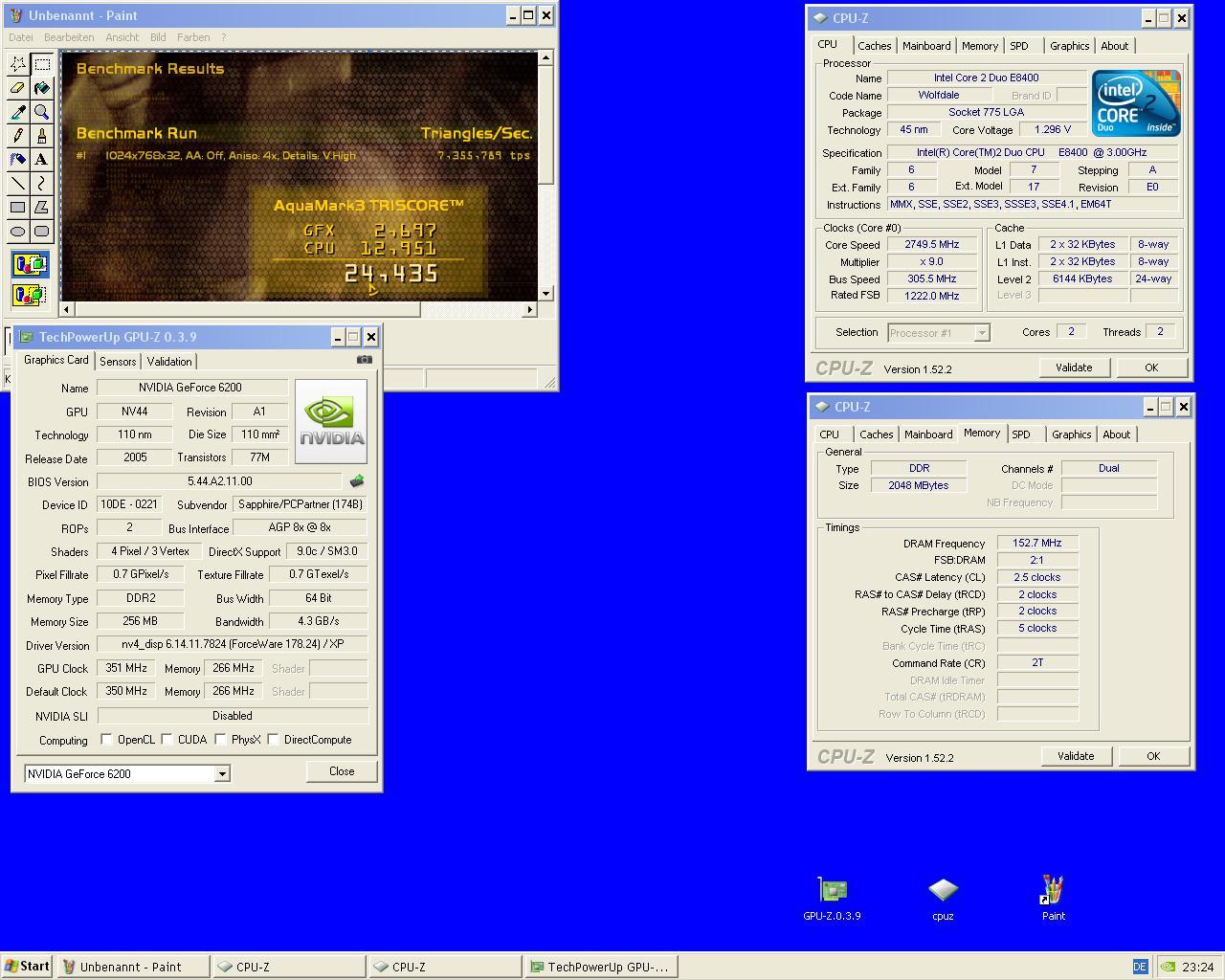This screenshot has width=1225, height=980.
Task: Click Validate in upper CPU-Z window
Action: click(1074, 367)
